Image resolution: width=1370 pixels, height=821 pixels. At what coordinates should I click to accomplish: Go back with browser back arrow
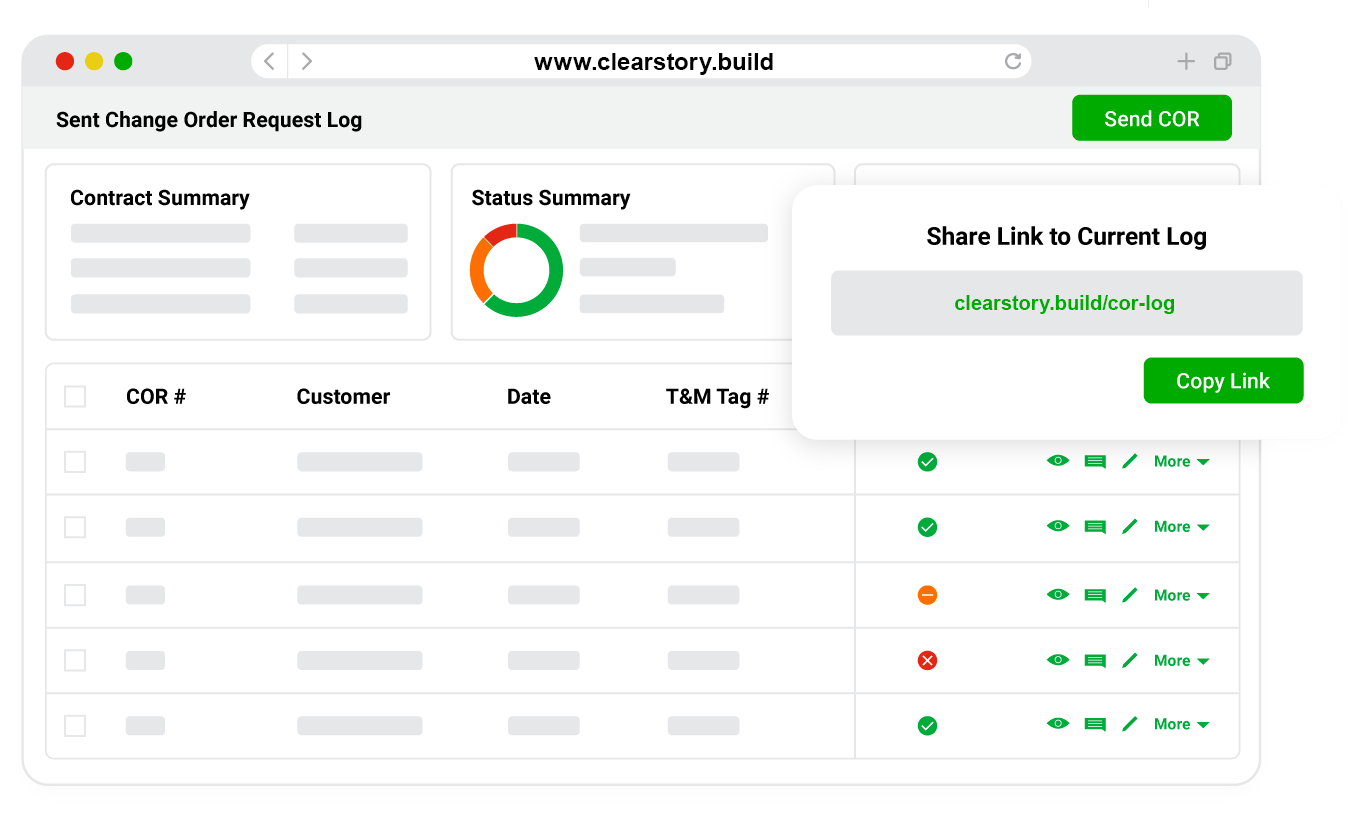coord(269,61)
